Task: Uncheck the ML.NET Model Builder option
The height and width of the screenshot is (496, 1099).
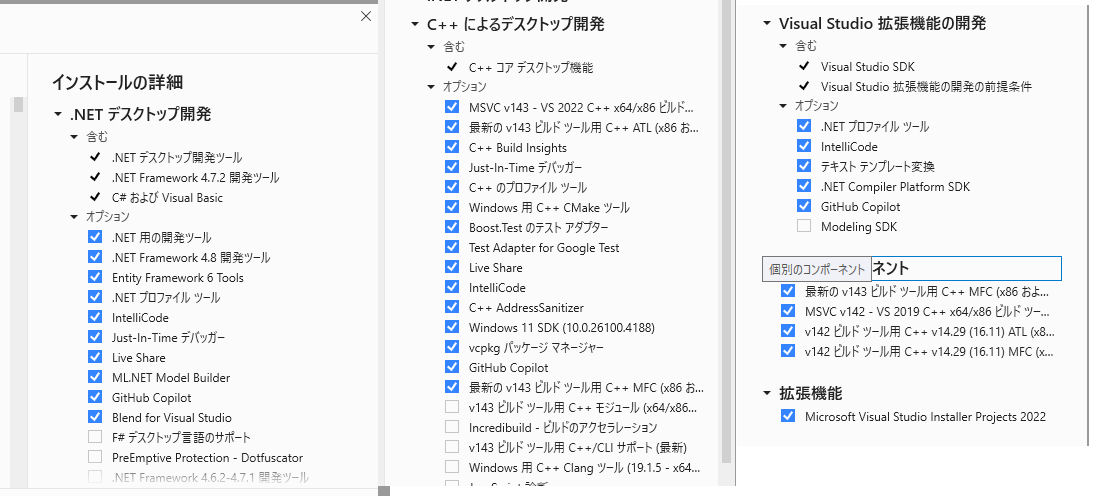Action: coord(95,378)
